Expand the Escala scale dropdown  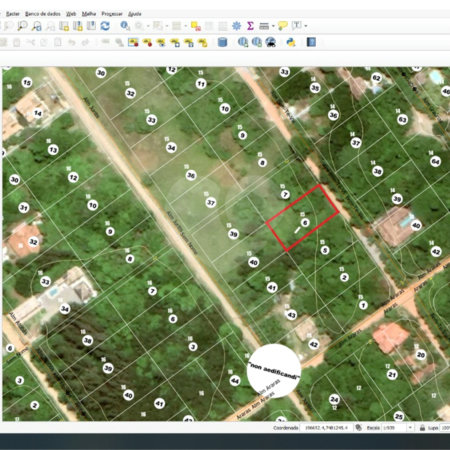(410, 427)
